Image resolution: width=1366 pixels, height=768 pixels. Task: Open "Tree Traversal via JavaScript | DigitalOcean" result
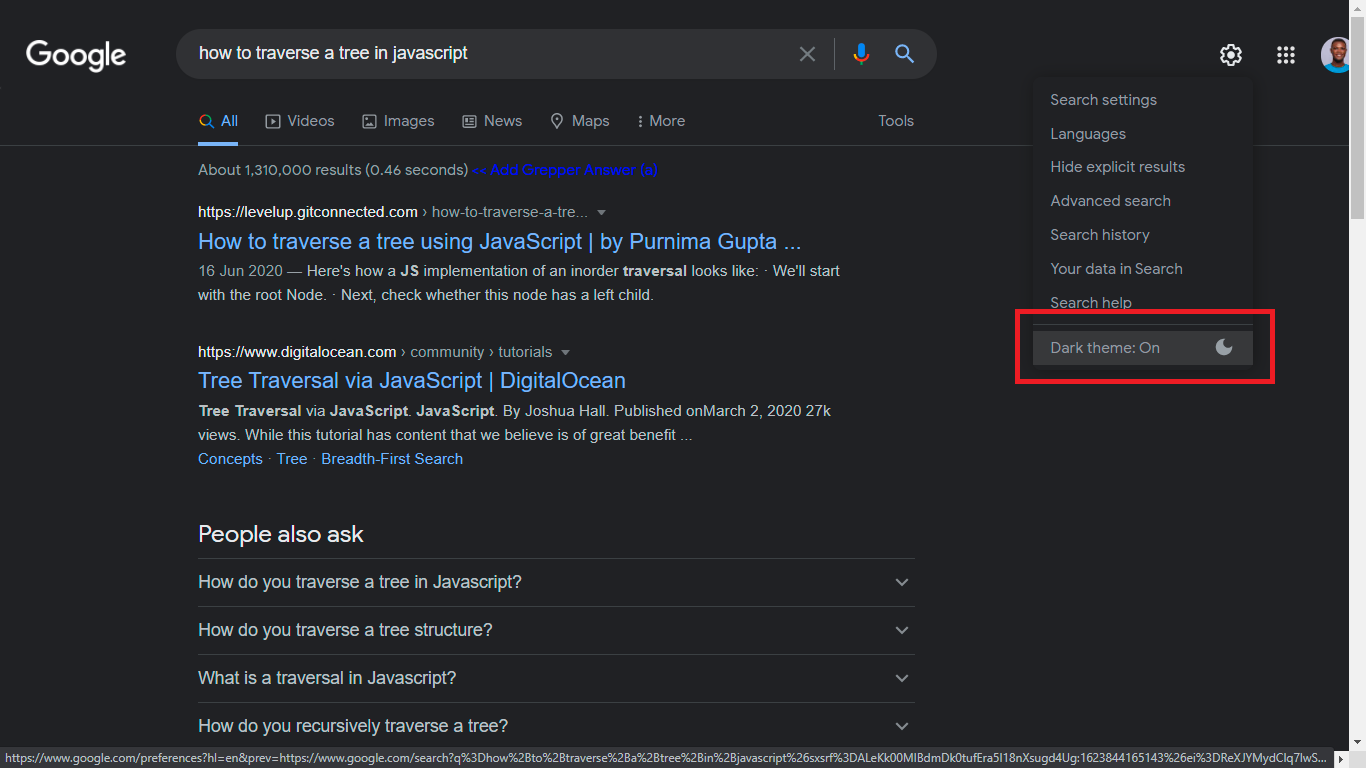pos(412,381)
